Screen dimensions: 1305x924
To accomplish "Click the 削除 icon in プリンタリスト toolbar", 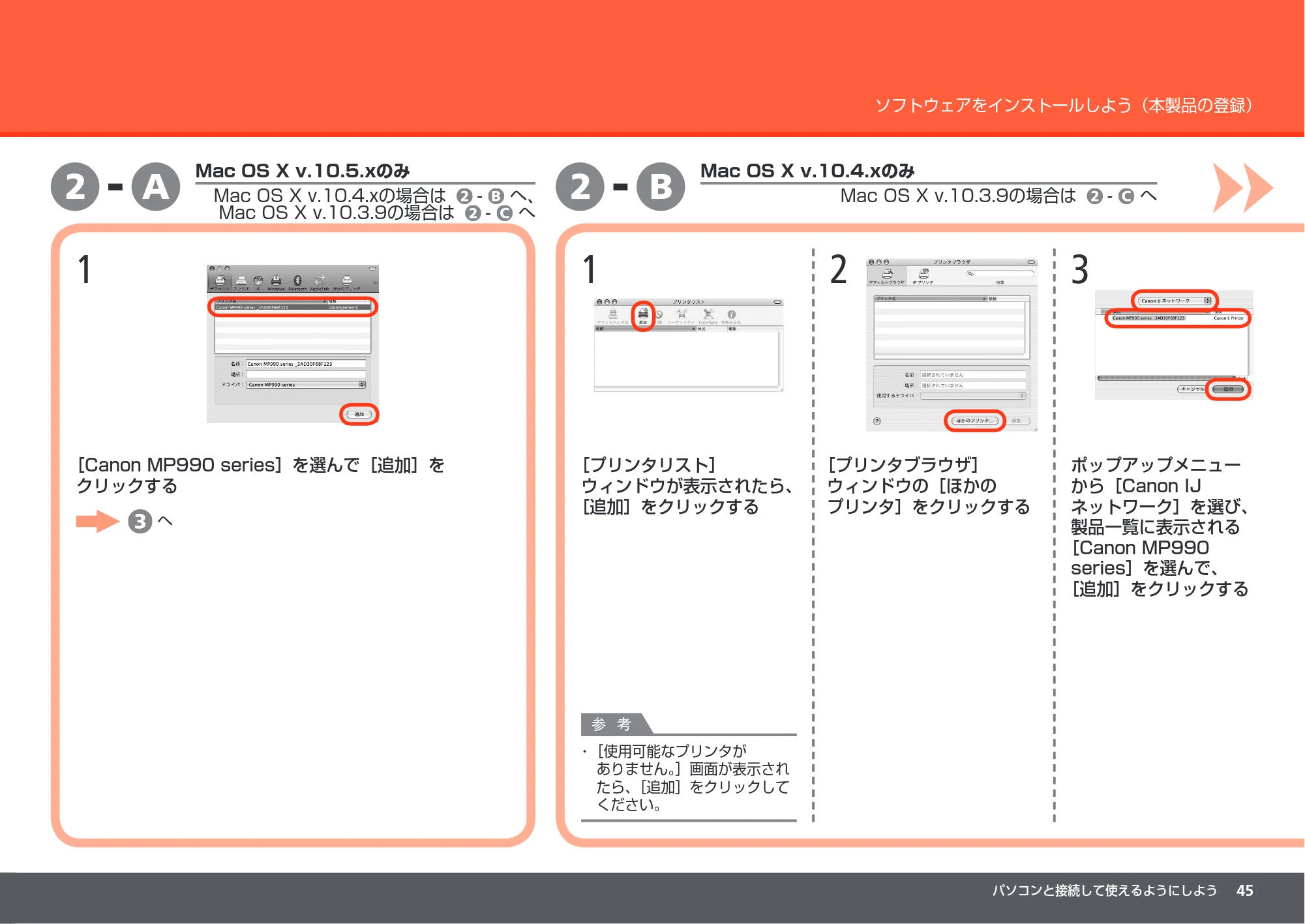I will click(x=659, y=316).
